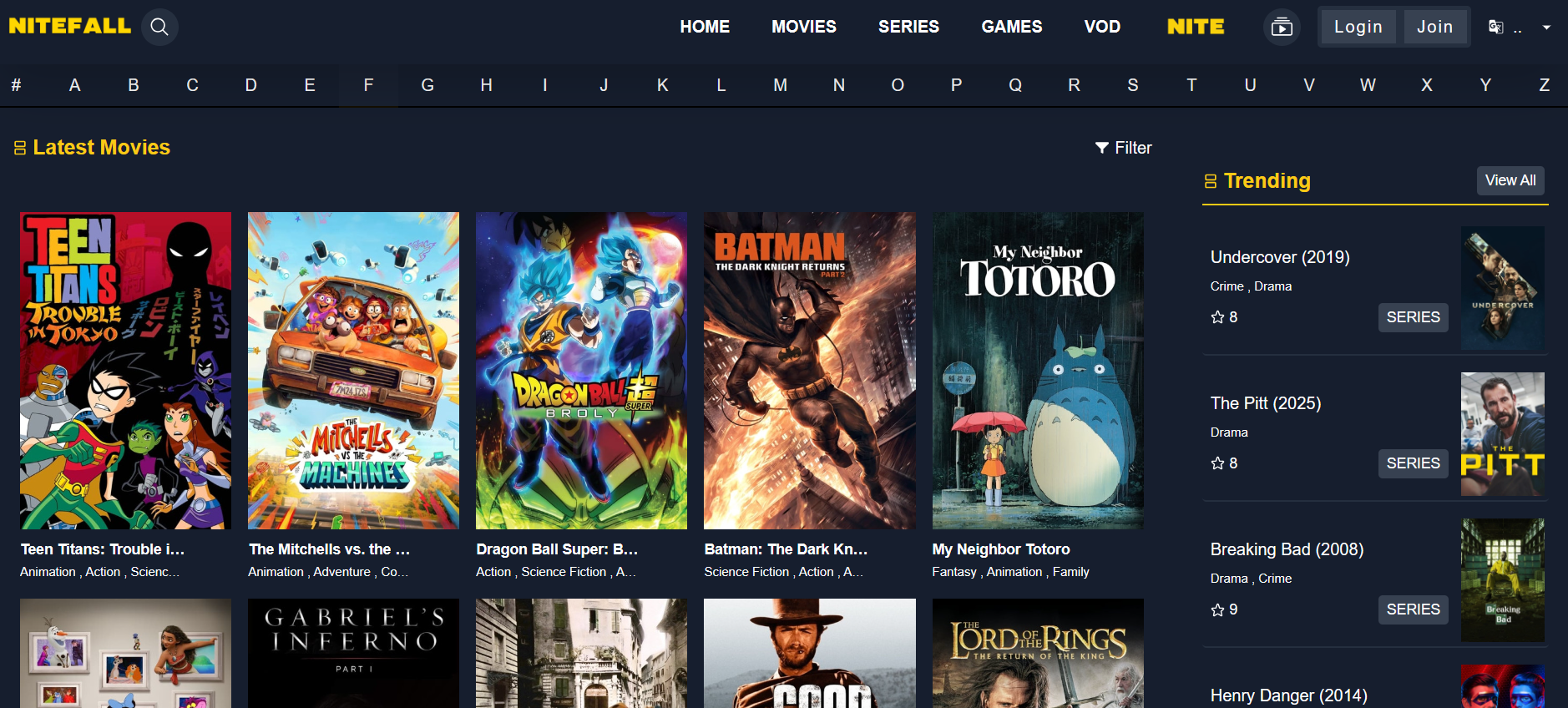Image resolution: width=1568 pixels, height=708 pixels.
Task: Open the watchlist video icon
Action: [1282, 28]
